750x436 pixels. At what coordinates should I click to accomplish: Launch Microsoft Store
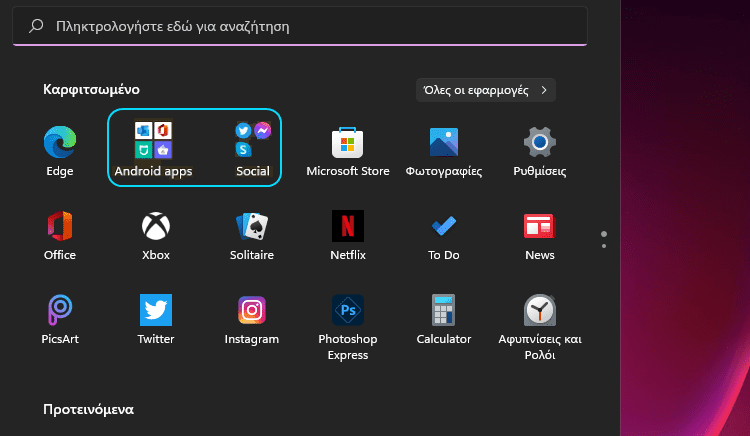click(x=348, y=142)
